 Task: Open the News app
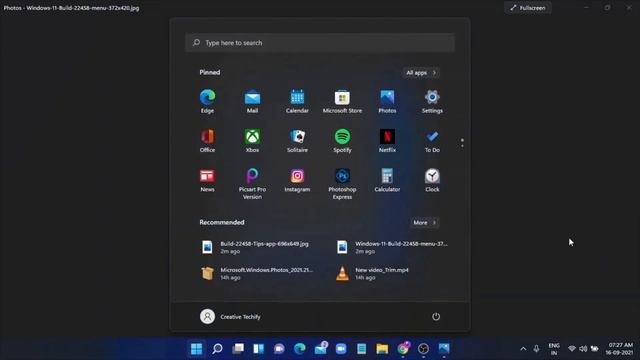pos(207,180)
